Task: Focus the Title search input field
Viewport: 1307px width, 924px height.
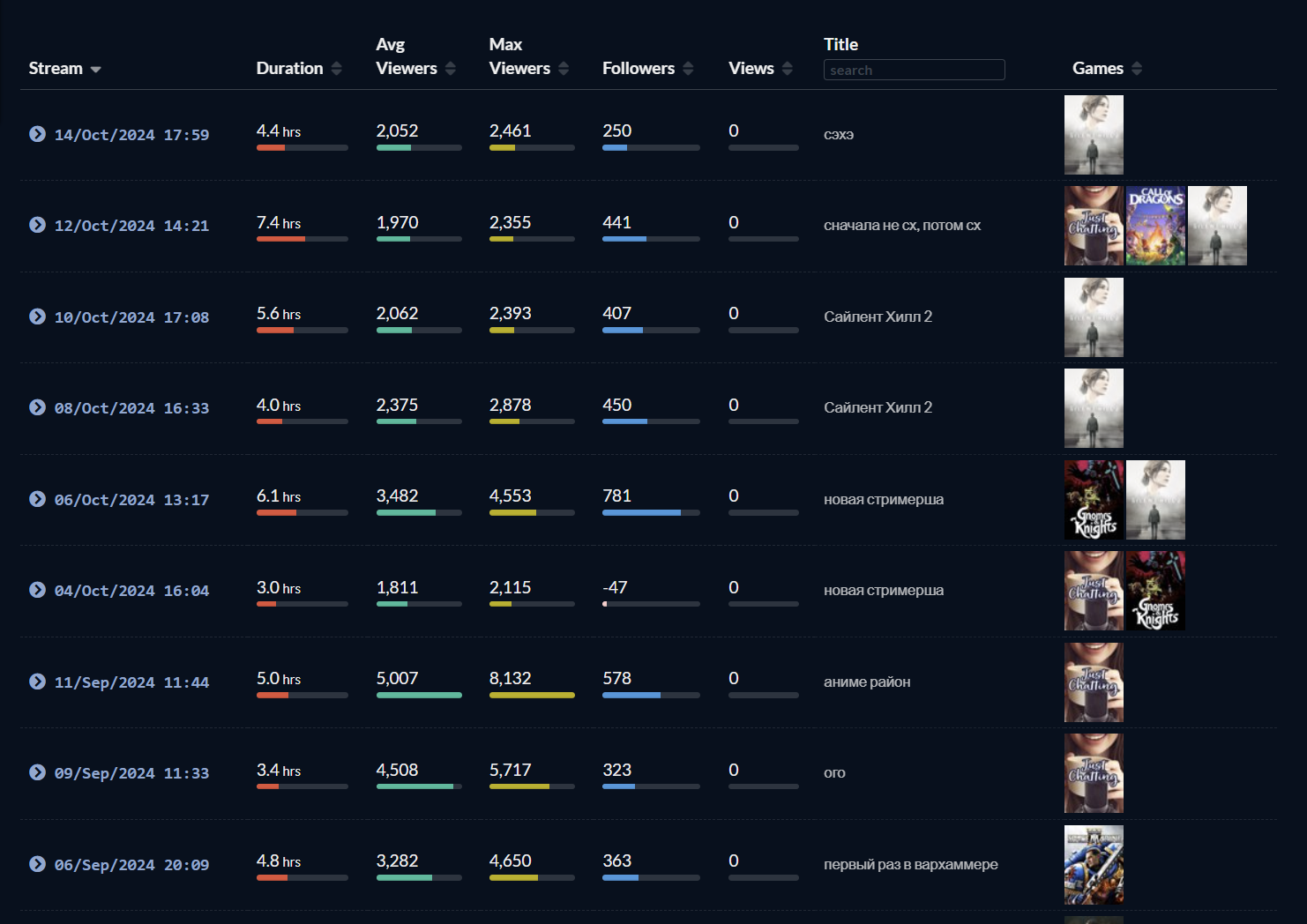Action: coord(915,70)
